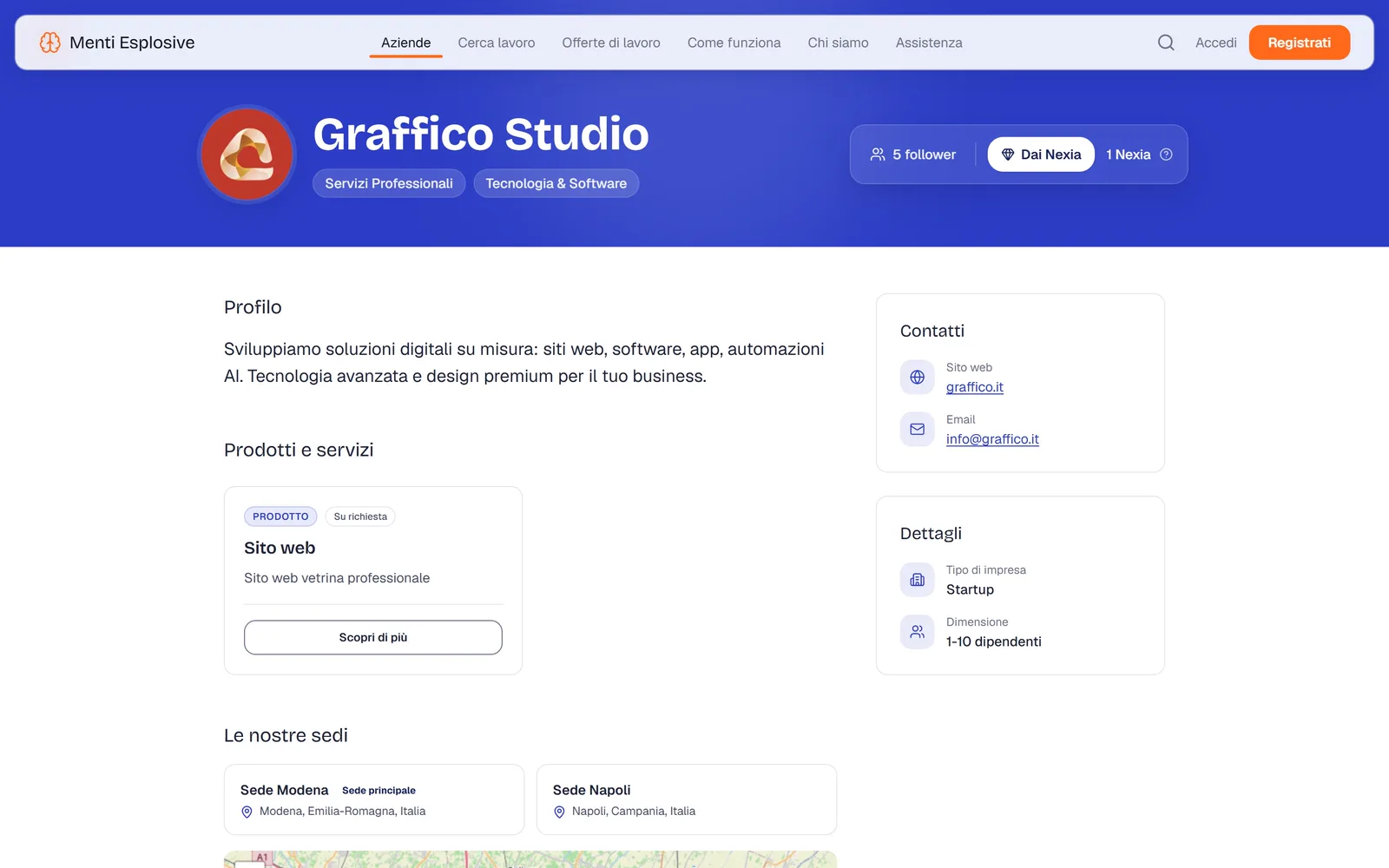Click the orange Registrati button
The image size is (1389, 868).
coord(1299,43)
